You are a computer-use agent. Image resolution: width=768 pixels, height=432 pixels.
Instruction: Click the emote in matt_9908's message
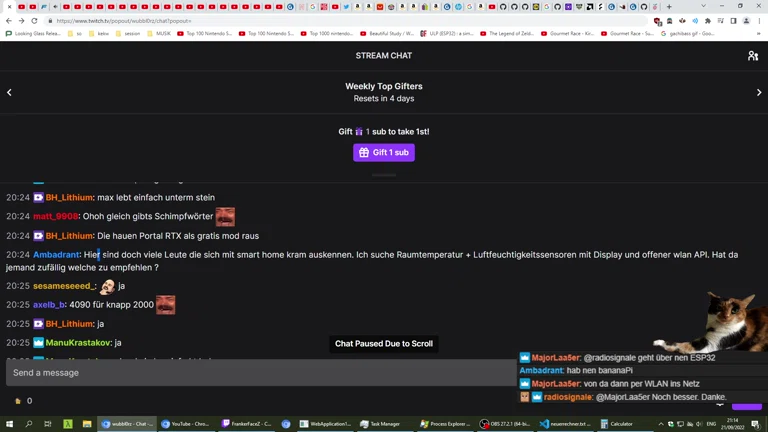tap(225, 216)
